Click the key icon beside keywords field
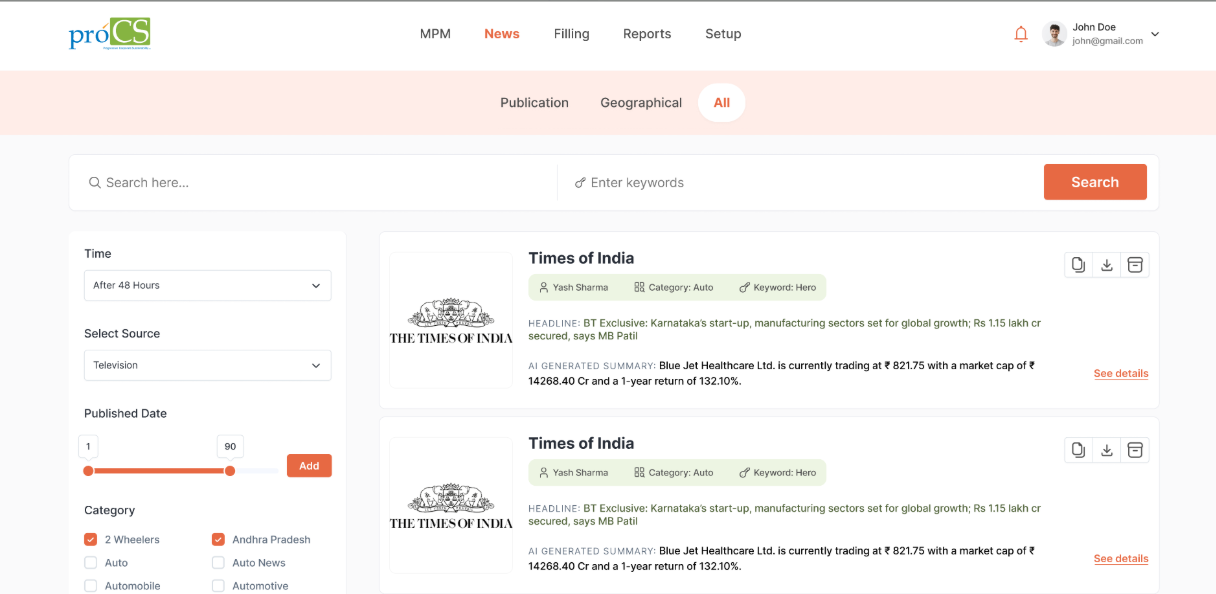 [580, 183]
